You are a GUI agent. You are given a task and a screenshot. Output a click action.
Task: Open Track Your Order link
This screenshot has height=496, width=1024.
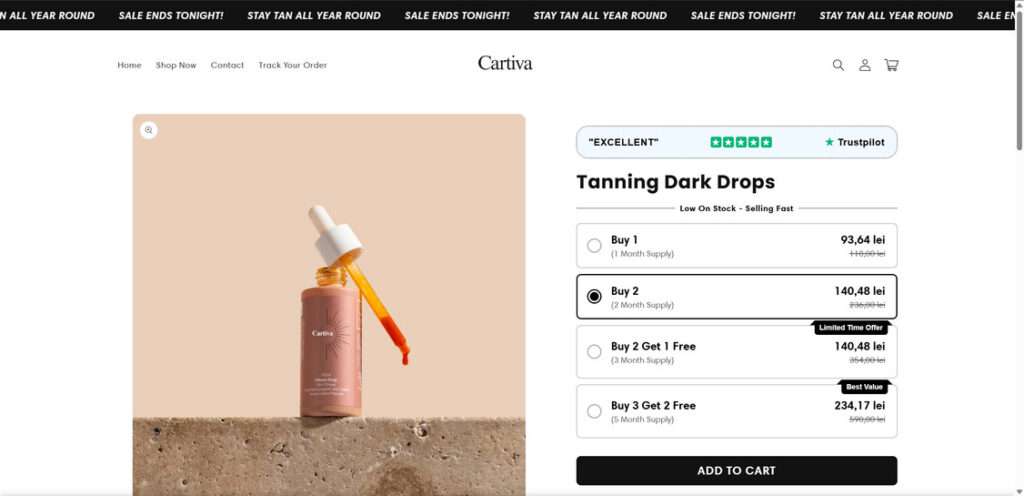tap(292, 65)
